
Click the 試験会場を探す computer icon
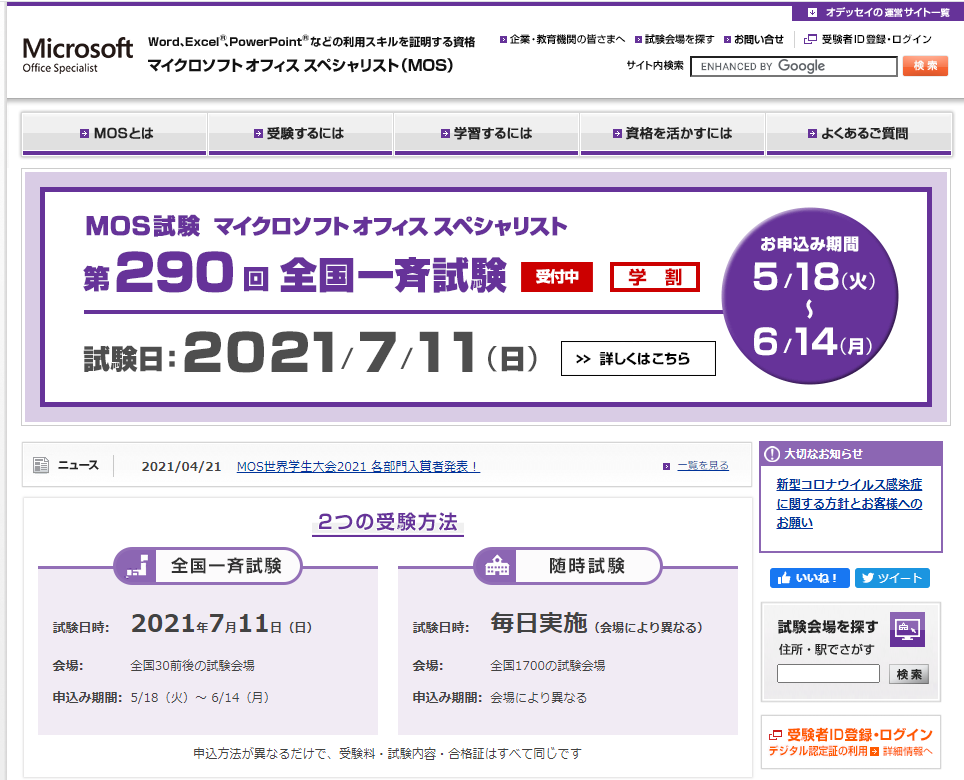point(907,629)
